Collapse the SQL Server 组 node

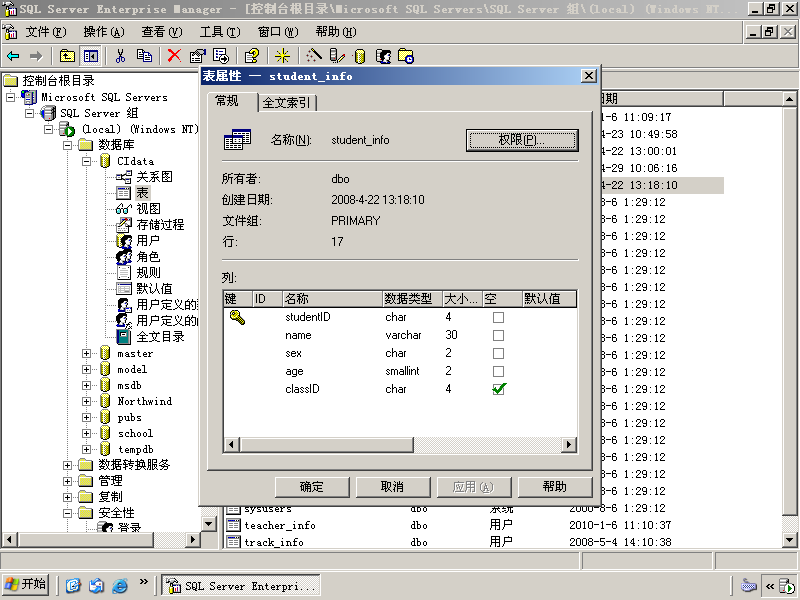pos(30,113)
